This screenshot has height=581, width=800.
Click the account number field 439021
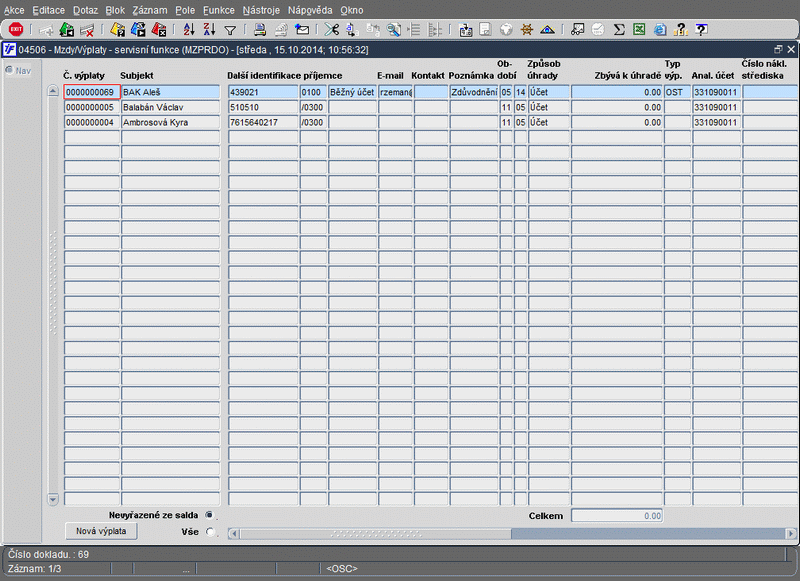click(263, 92)
